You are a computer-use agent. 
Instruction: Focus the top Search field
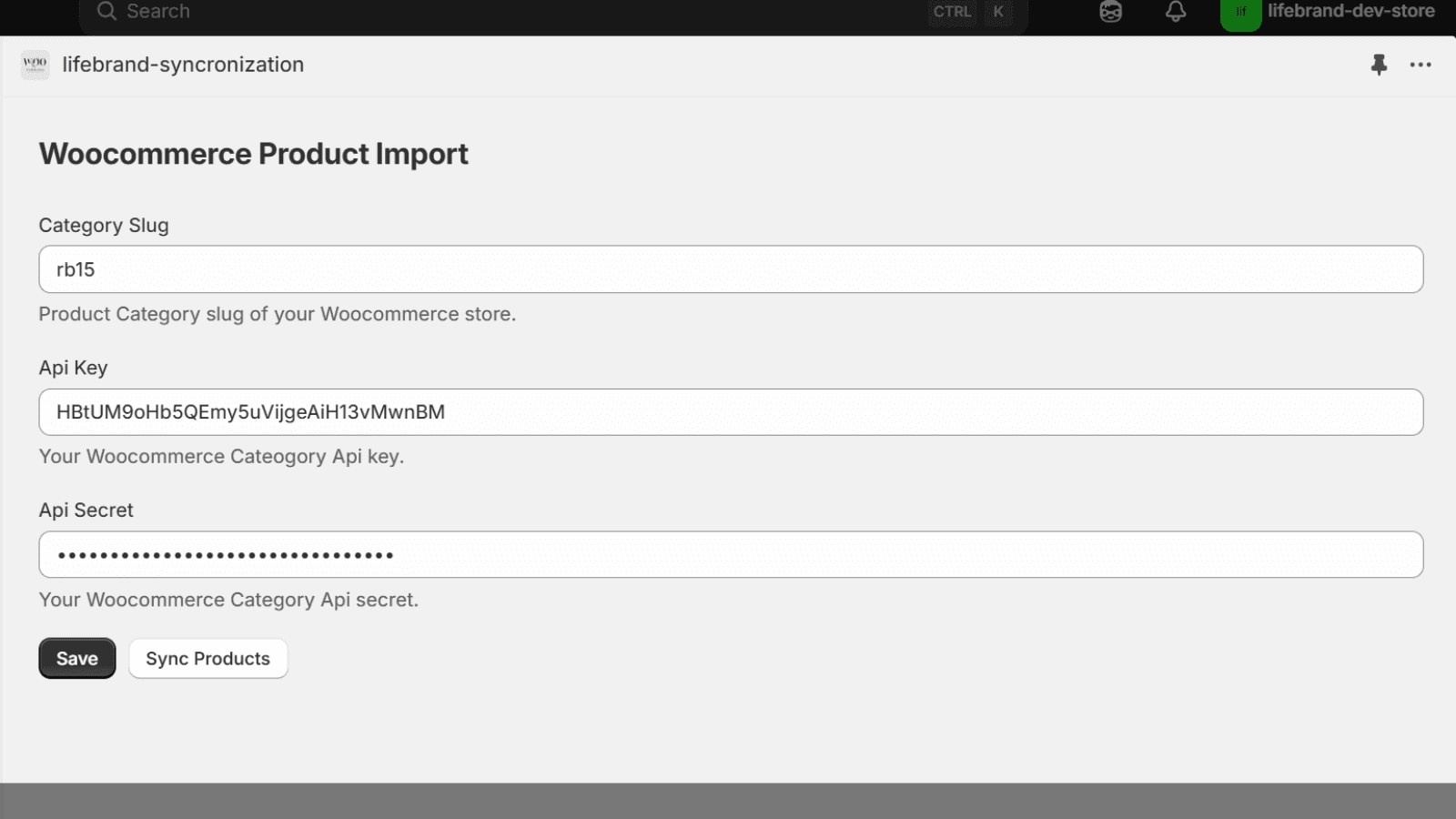(510, 12)
